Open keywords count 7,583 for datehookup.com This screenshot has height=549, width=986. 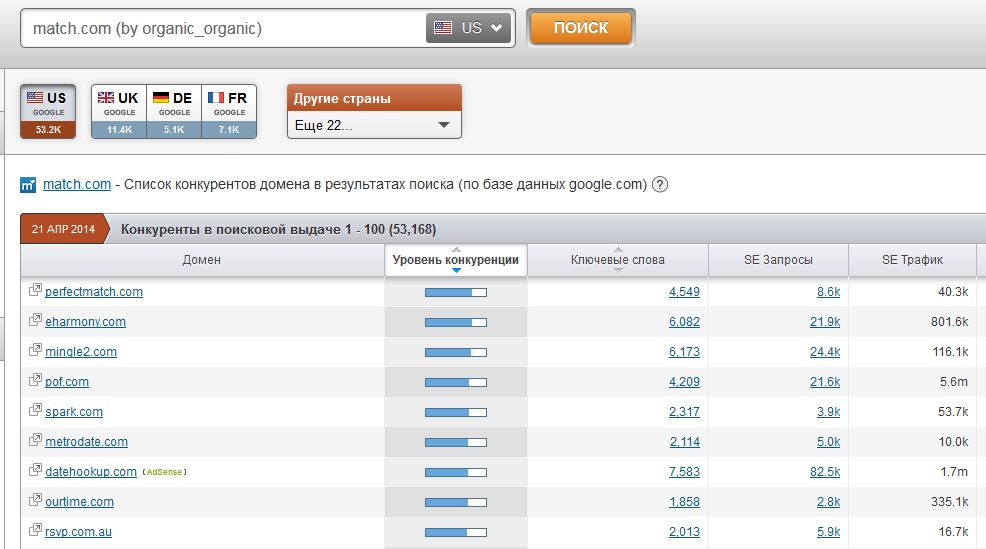point(684,472)
